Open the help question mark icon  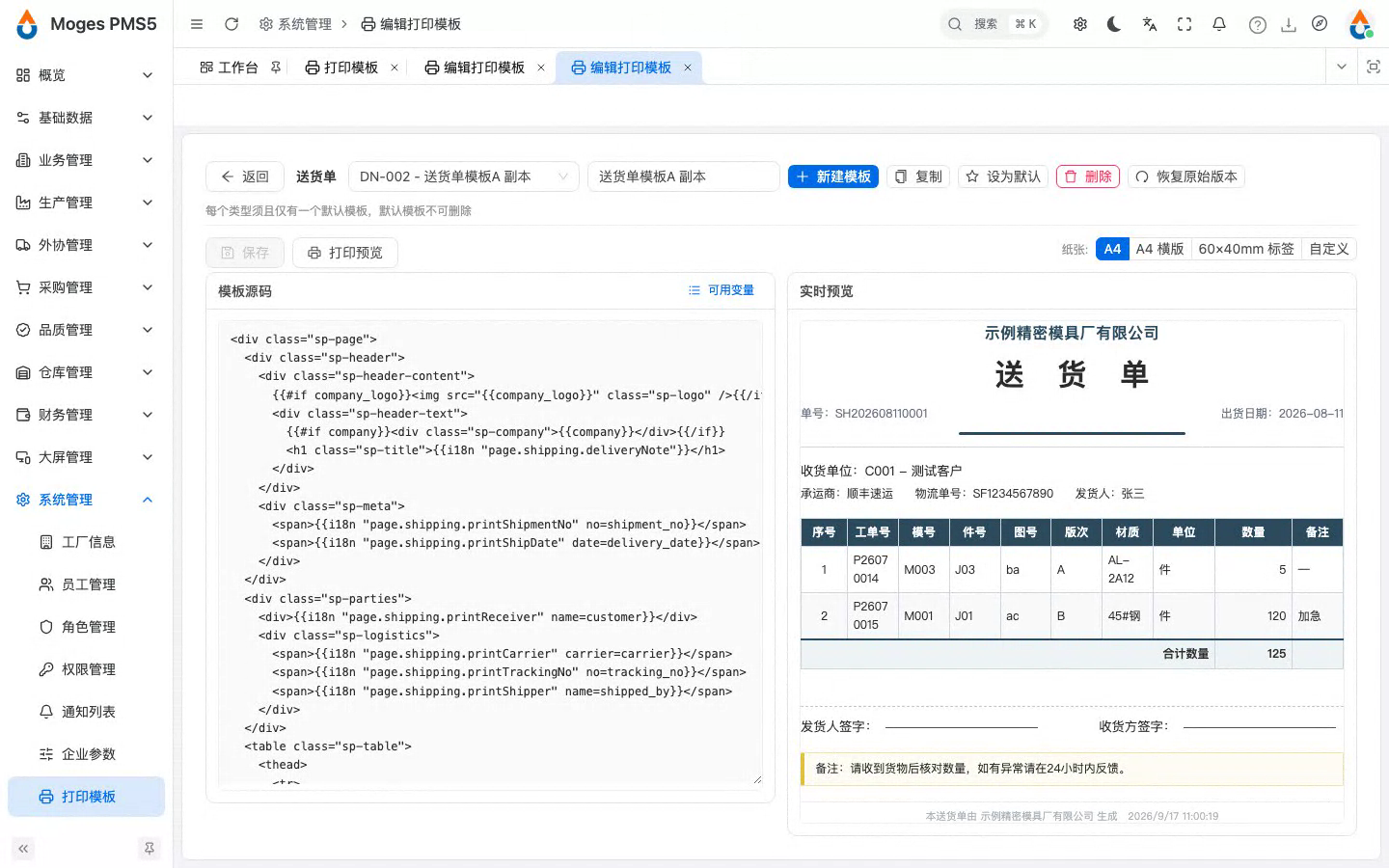click(x=1257, y=25)
